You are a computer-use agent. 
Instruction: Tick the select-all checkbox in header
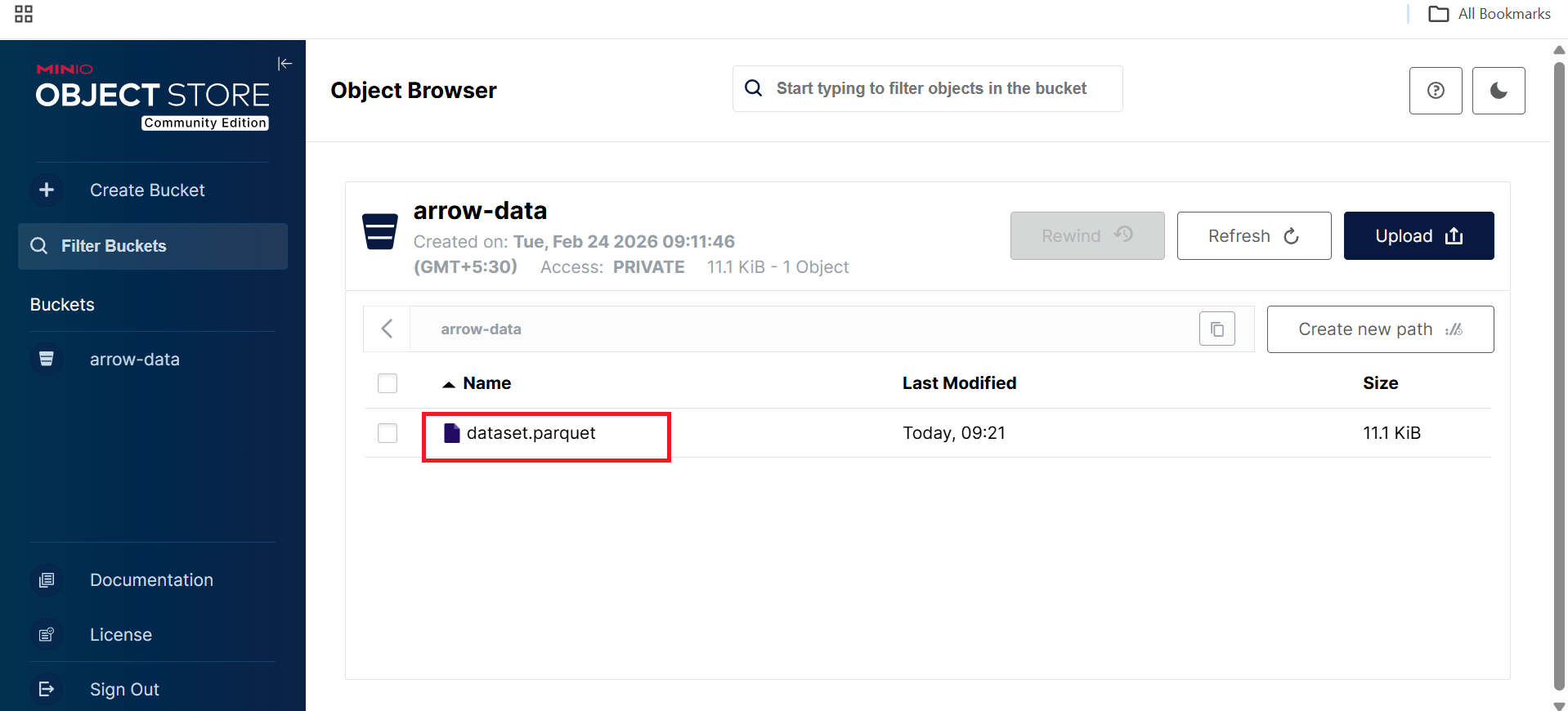pyautogui.click(x=388, y=383)
